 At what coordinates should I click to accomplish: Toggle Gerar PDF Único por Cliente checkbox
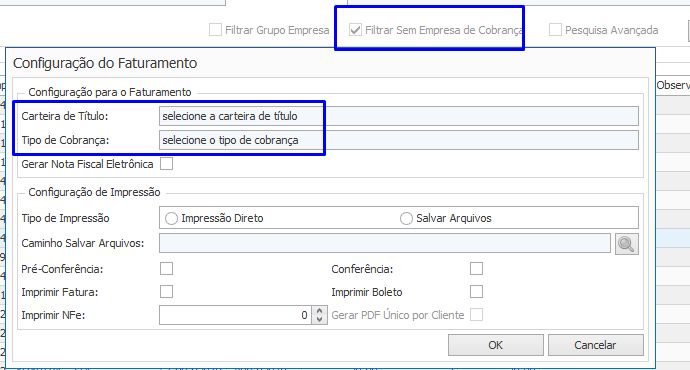pyautogui.click(x=476, y=315)
